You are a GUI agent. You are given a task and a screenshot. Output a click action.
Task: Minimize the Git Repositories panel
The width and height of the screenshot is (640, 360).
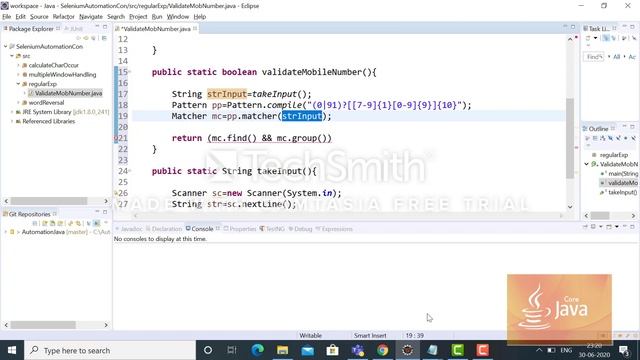97,212
